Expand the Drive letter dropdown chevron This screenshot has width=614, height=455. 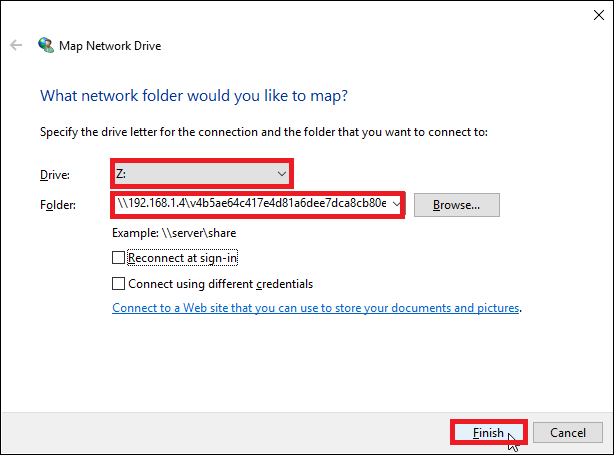coord(281,174)
